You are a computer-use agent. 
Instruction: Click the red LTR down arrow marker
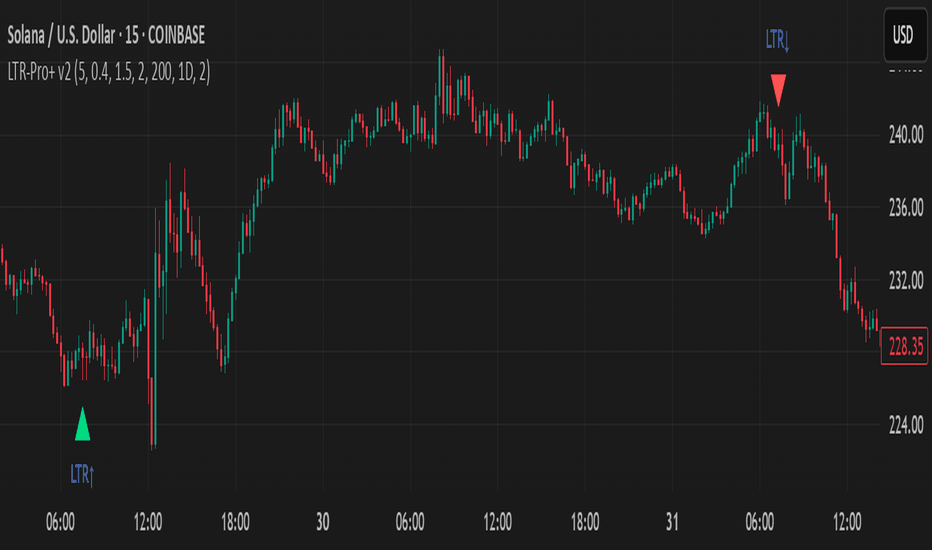coord(778,90)
